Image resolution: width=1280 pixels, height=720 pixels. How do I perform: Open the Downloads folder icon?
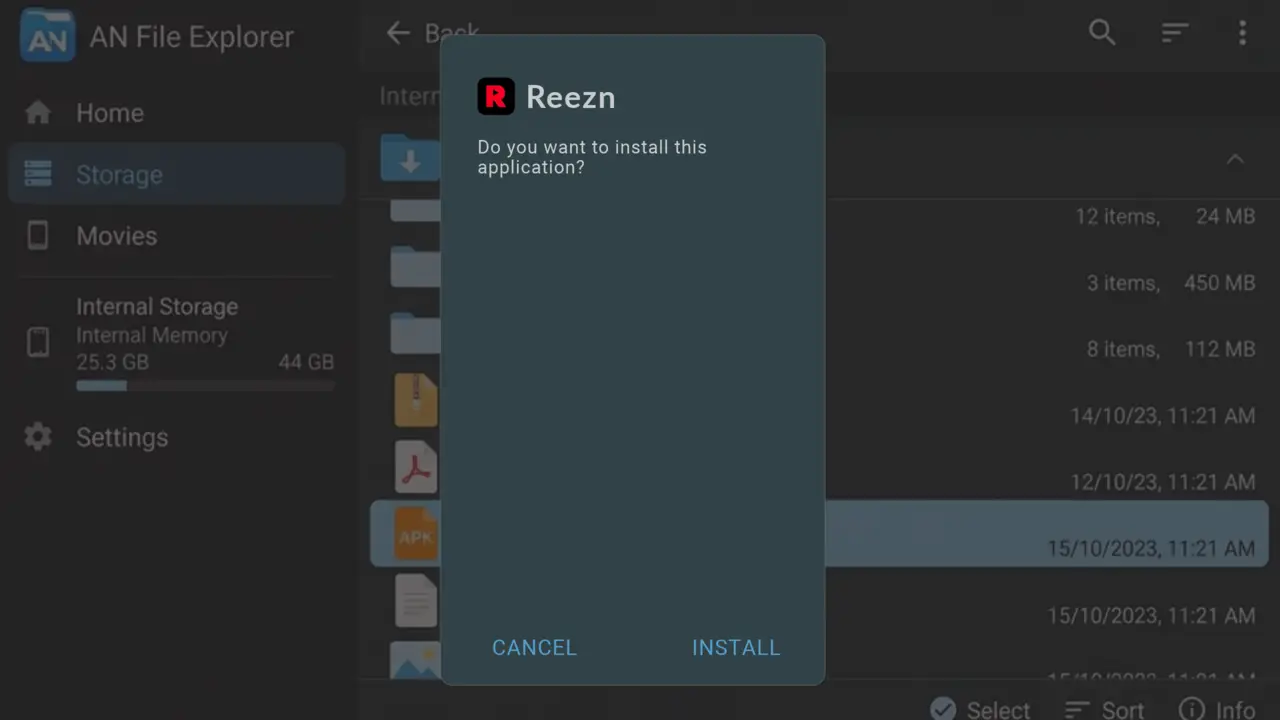(x=410, y=158)
